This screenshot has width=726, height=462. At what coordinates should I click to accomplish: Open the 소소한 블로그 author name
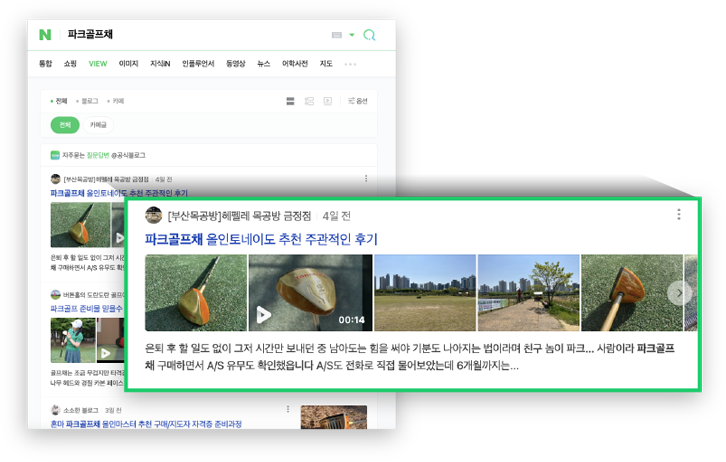coord(81,410)
